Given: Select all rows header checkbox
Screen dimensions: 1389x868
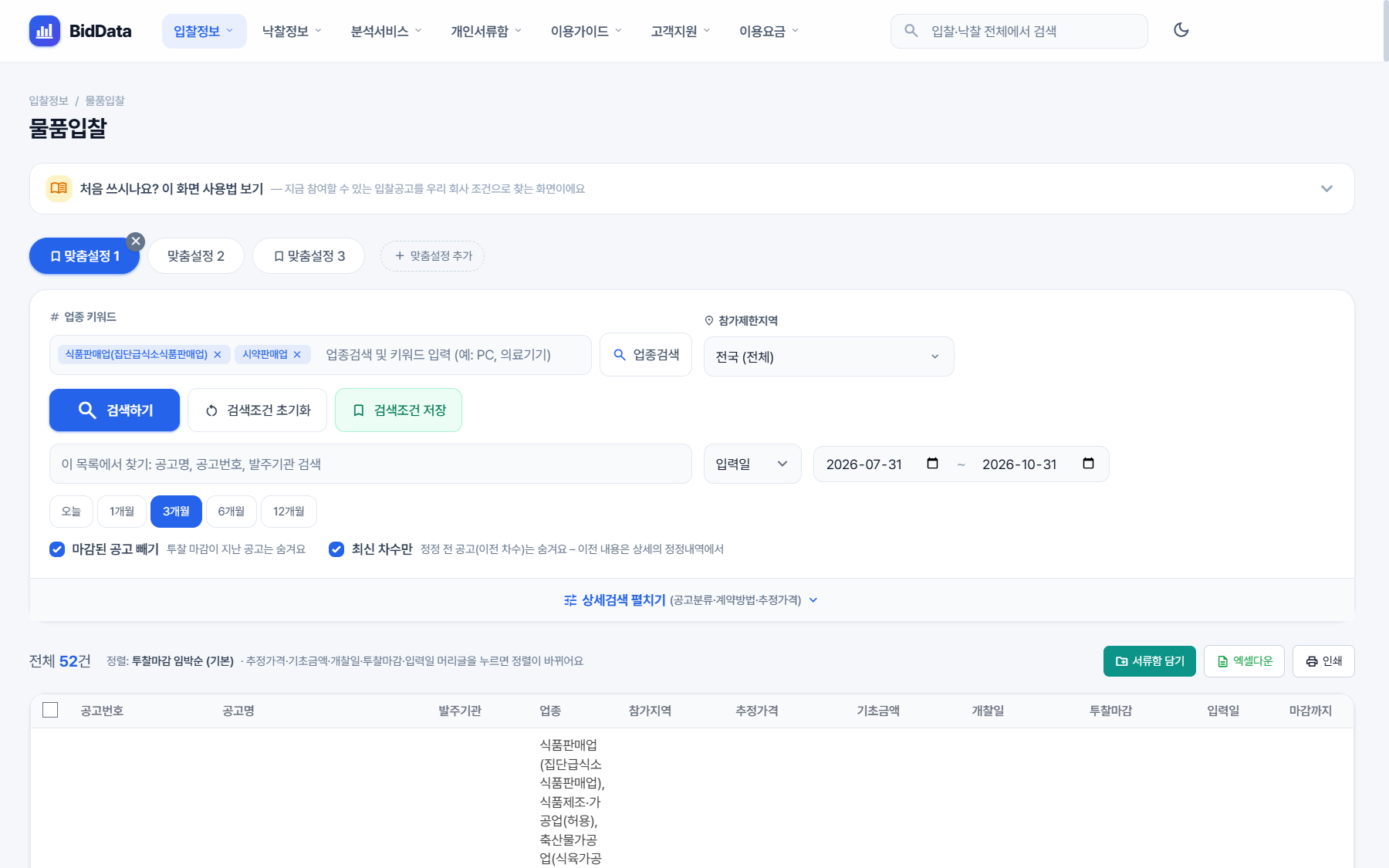Looking at the screenshot, I should click(50, 710).
